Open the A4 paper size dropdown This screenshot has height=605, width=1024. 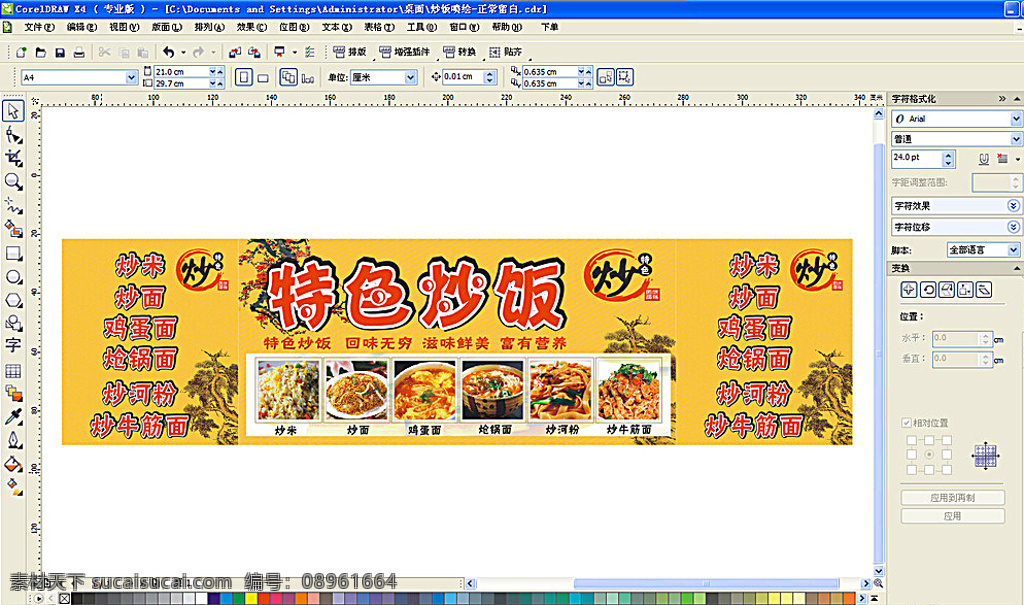tap(131, 77)
